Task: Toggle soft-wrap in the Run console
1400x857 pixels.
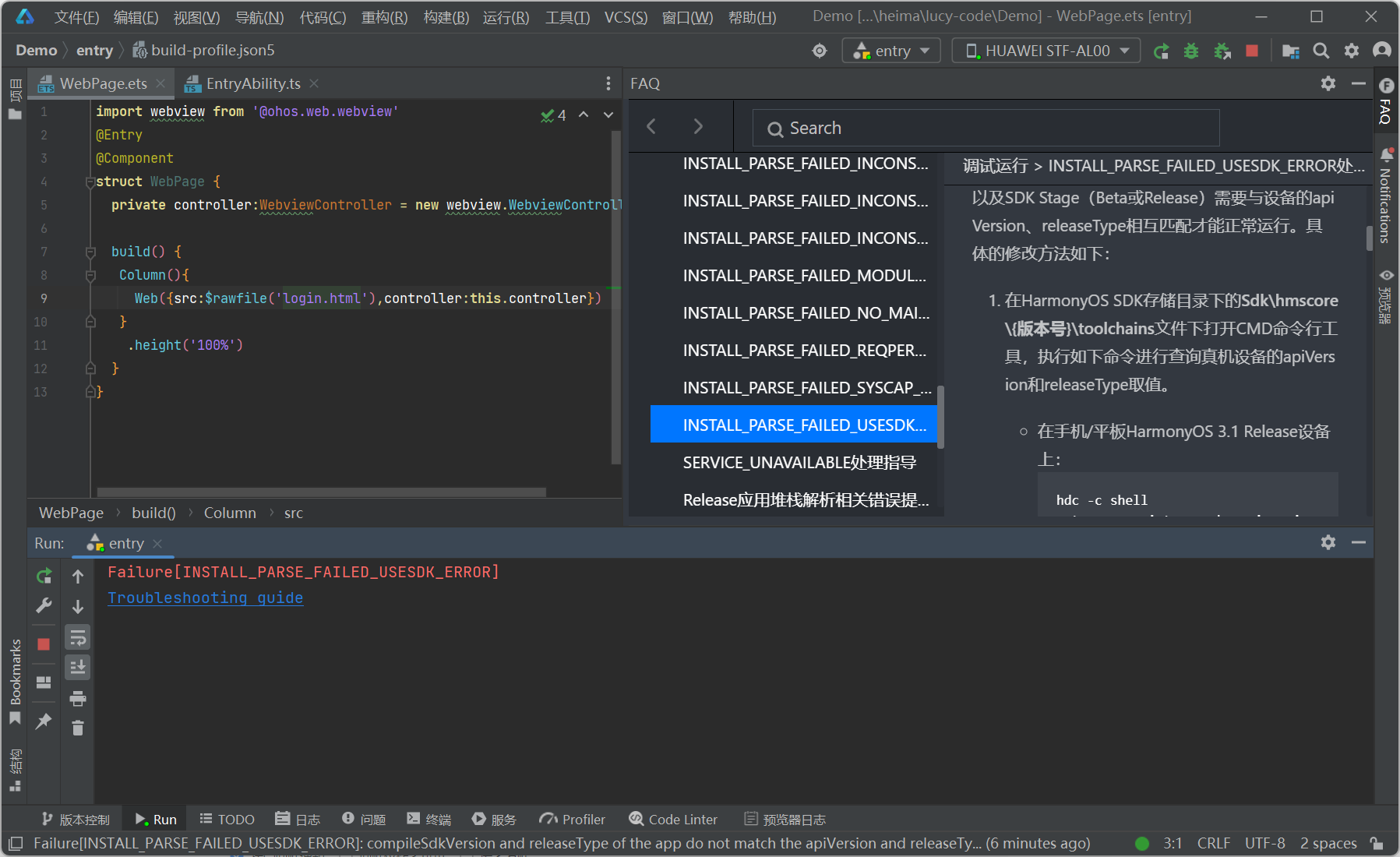Action: [78, 638]
